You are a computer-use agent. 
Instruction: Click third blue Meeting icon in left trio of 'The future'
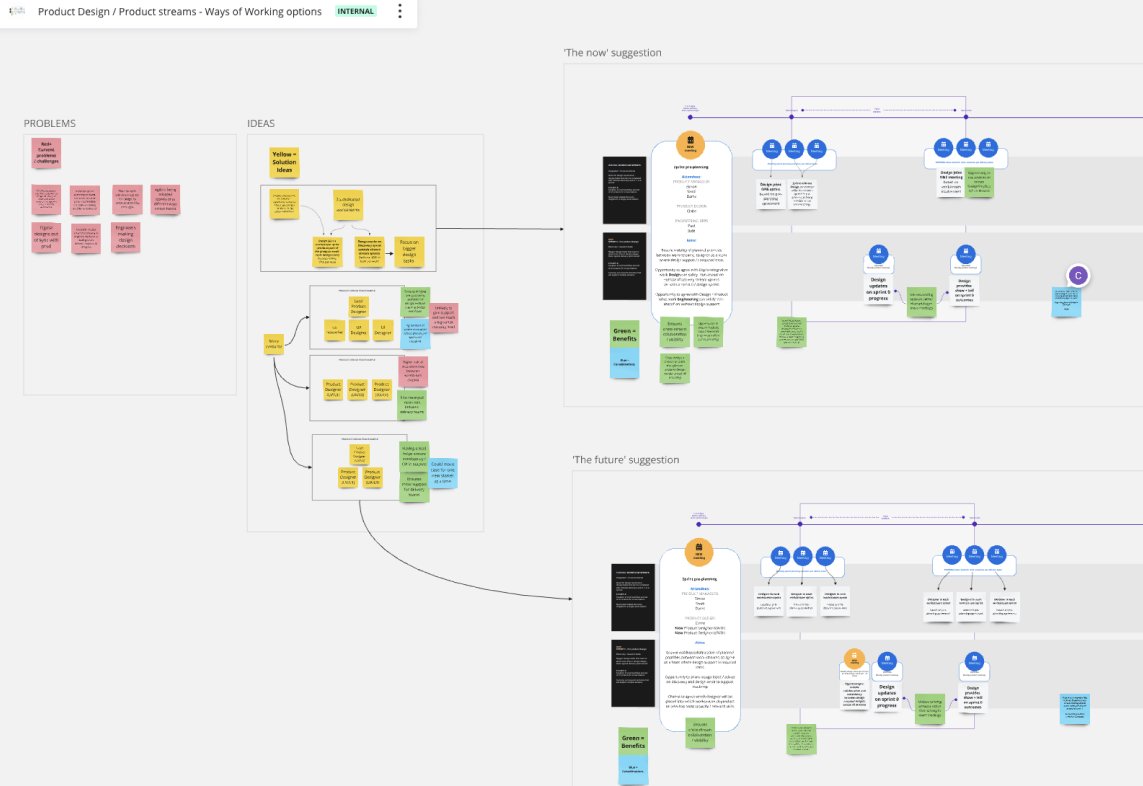pyautogui.click(x=825, y=556)
